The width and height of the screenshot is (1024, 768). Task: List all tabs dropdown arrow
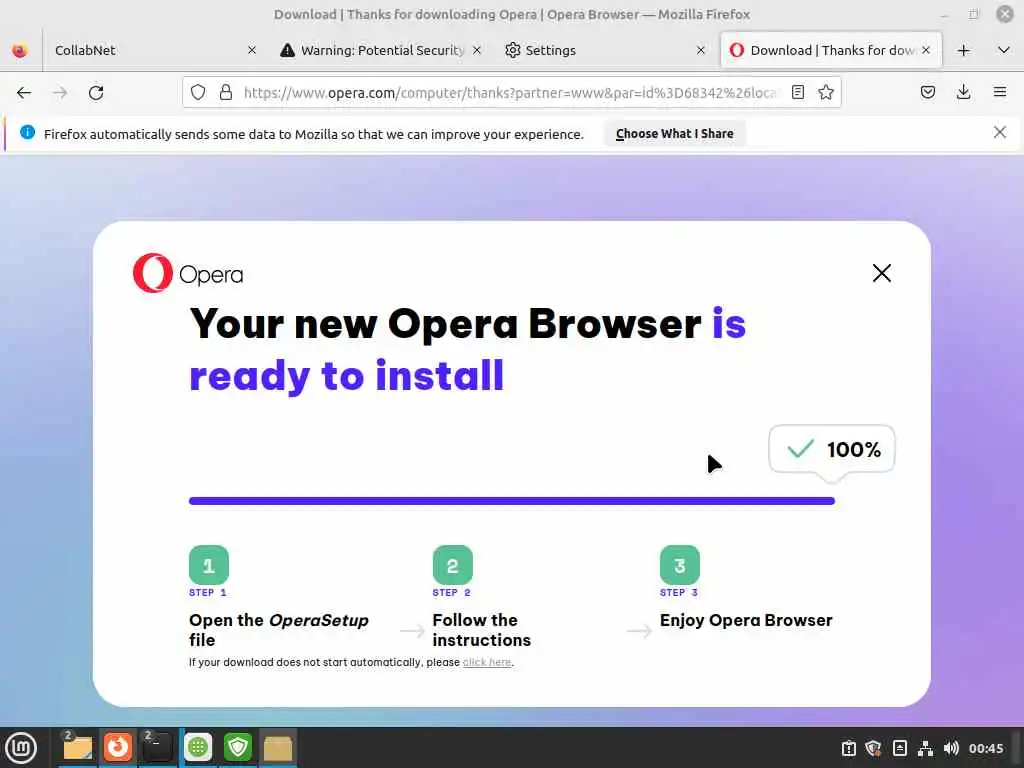tap(1004, 50)
